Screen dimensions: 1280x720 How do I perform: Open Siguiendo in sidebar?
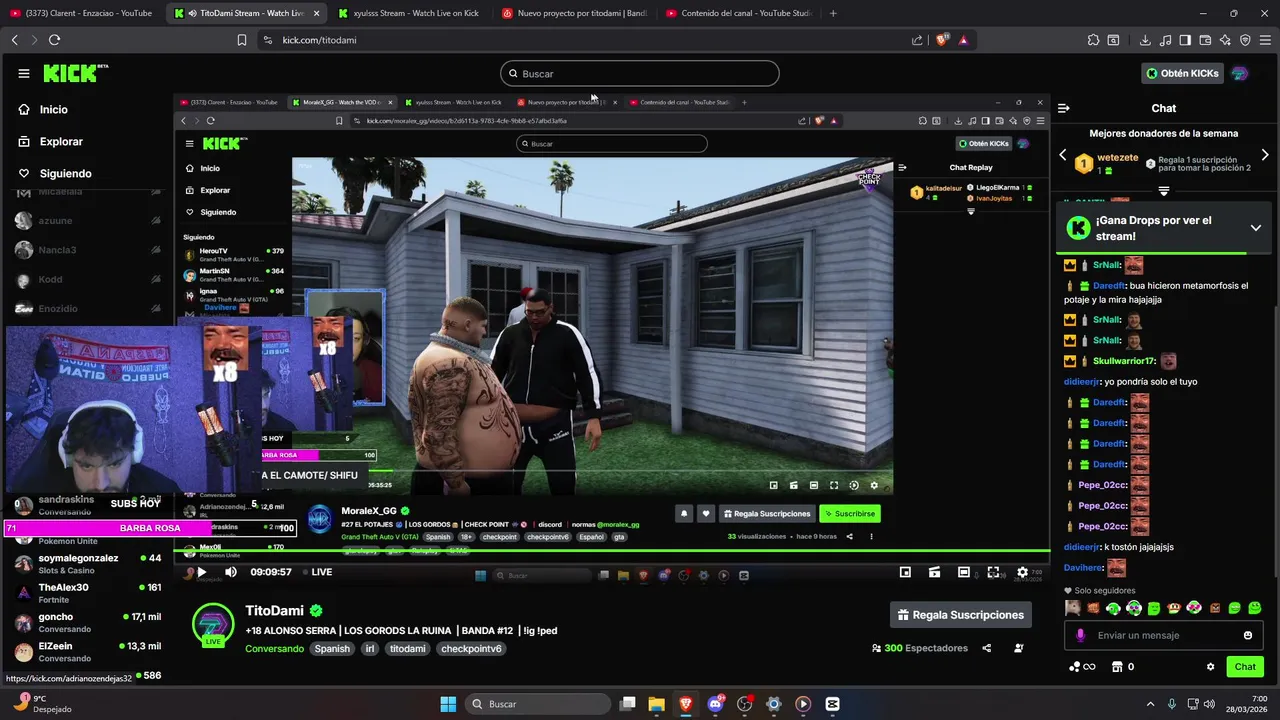pyautogui.click(x=65, y=174)
